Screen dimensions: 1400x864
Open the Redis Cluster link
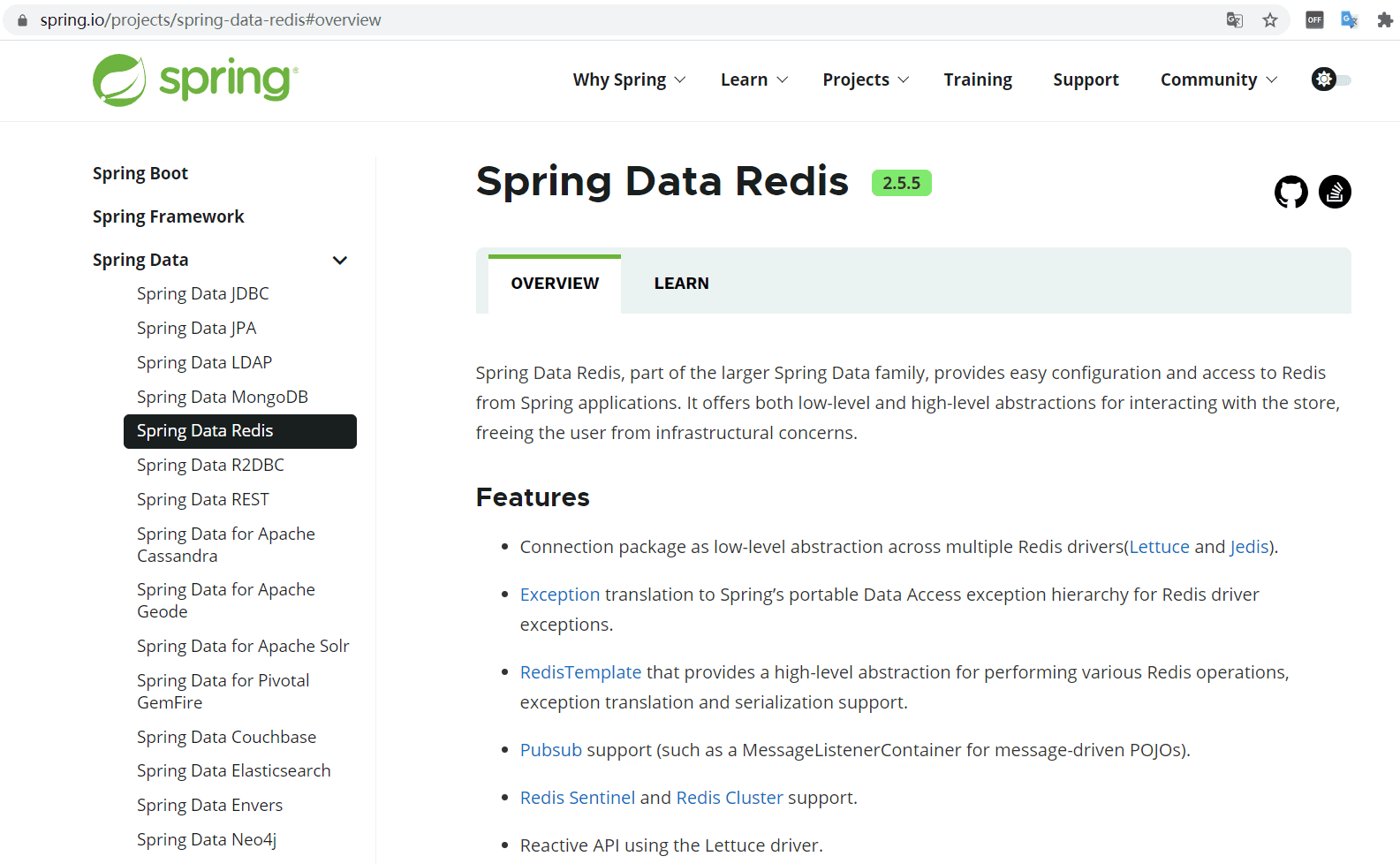(x=730, y=798)
